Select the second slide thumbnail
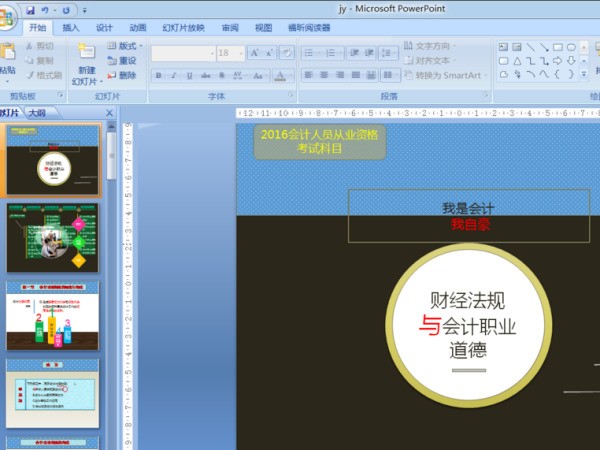600x450 pixels. pyautogui.click(x=53, y=238)
